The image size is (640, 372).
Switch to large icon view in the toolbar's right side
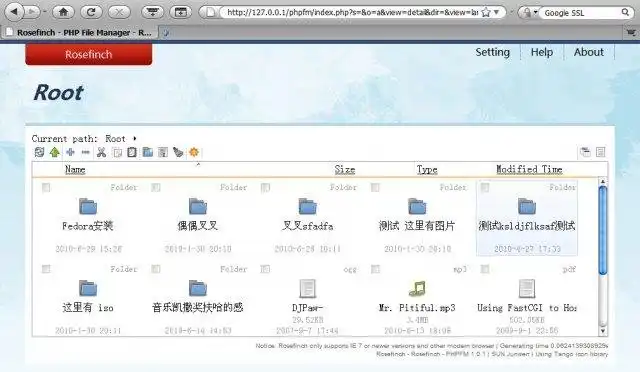[585, 152]
